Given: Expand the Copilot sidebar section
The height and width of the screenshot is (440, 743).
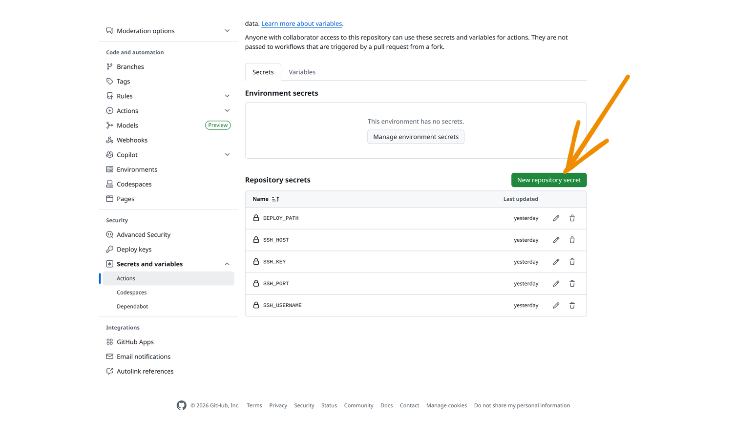Looking at the screenshot, I should click(x=227, y=155).
